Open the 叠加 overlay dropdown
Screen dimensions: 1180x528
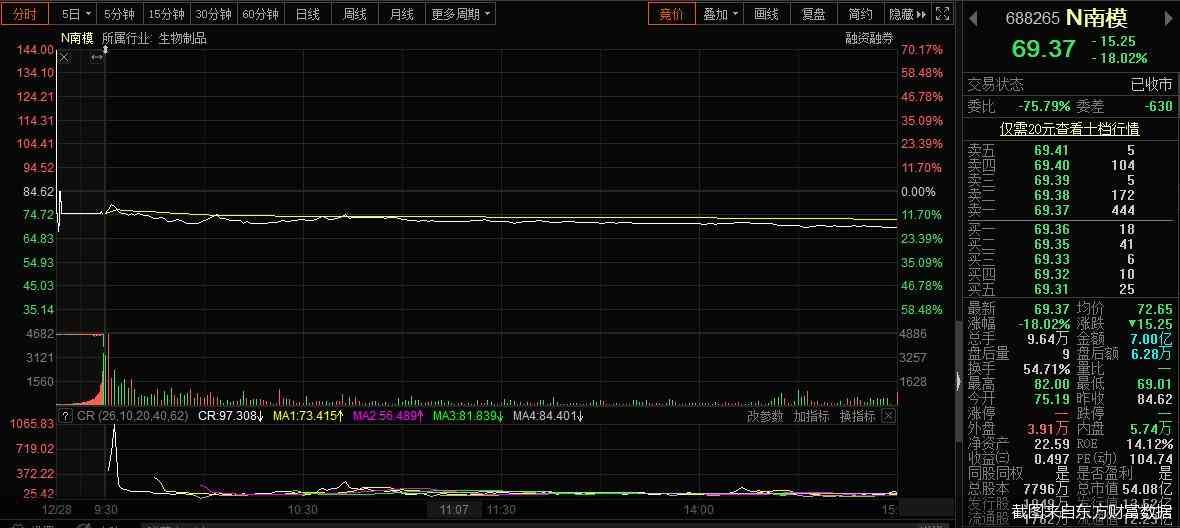point(721,14)
